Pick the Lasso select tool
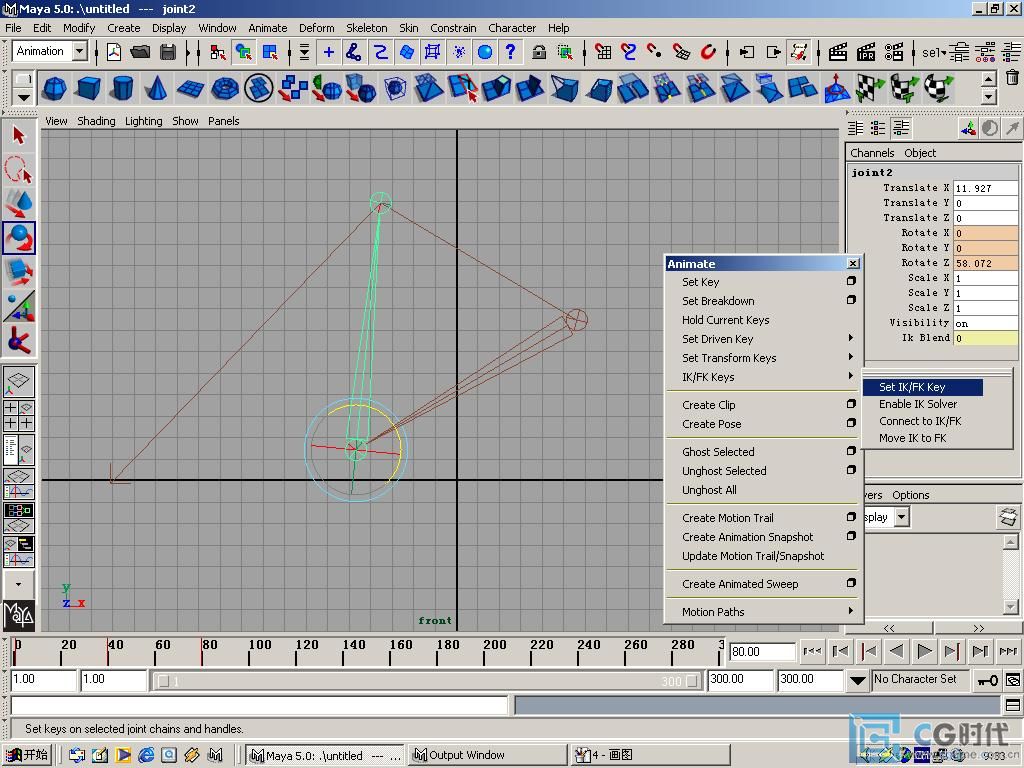The height and width of the screenshot is (768, 1024). pos(18,169)
